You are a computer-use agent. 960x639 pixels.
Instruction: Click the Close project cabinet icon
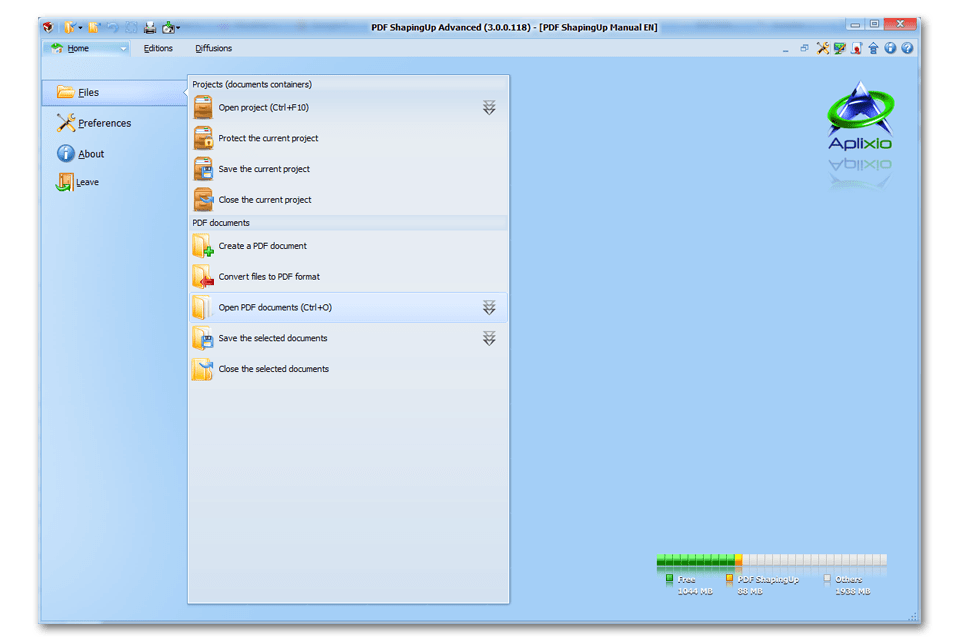click(203, 199)
